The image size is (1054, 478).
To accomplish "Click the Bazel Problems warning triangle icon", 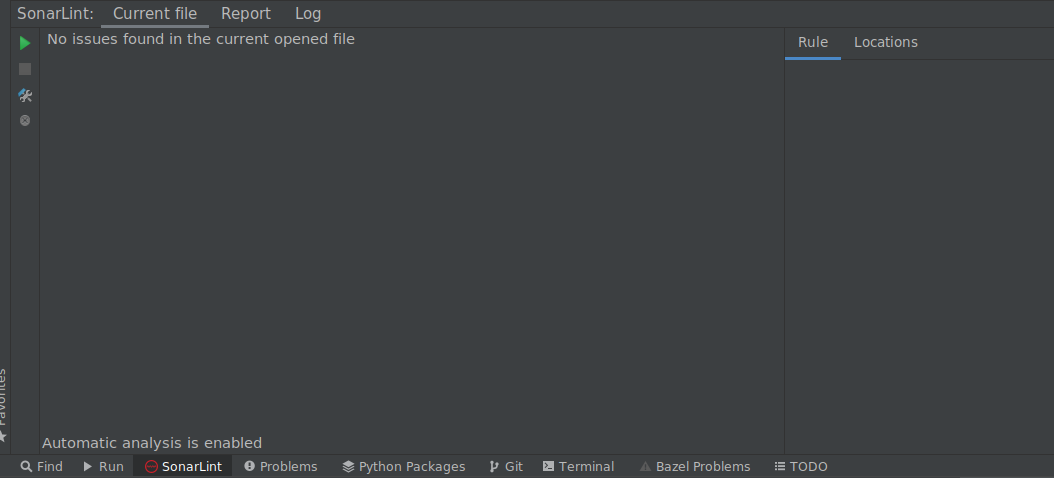I will [645, 467].
